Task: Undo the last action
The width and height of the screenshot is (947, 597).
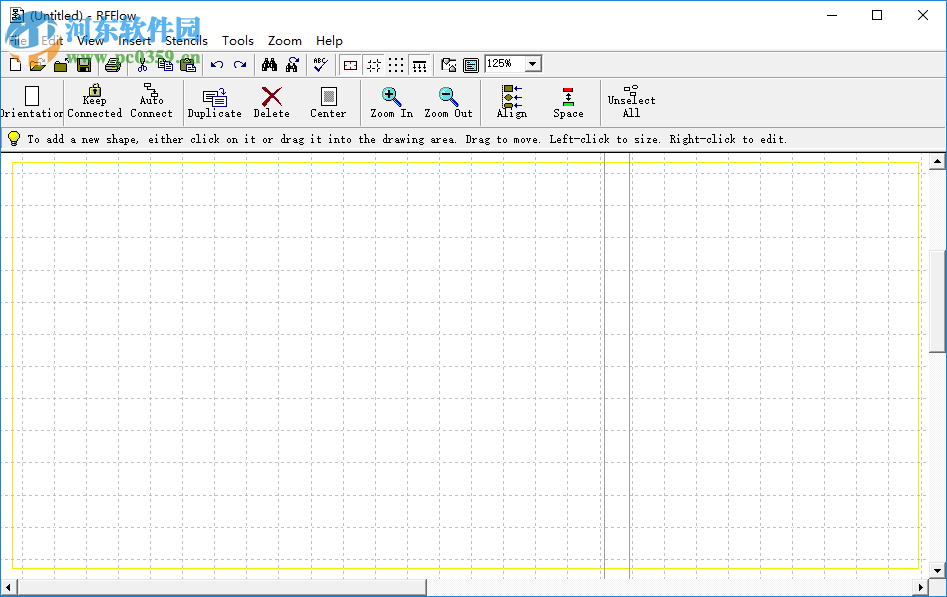Action: [x=217, y=64]
